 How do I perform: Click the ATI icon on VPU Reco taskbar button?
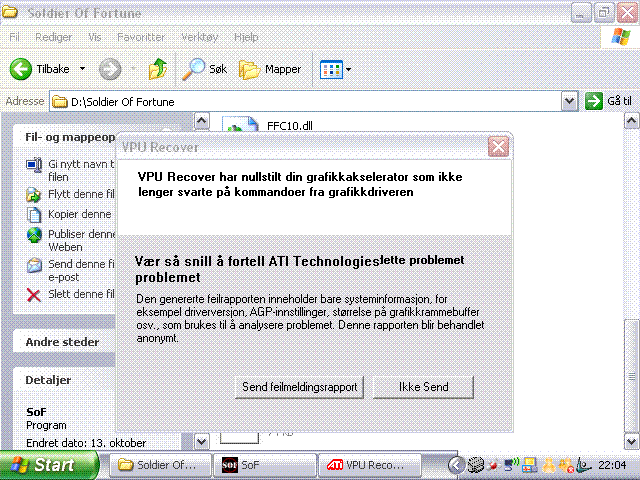tap(335, 464)
